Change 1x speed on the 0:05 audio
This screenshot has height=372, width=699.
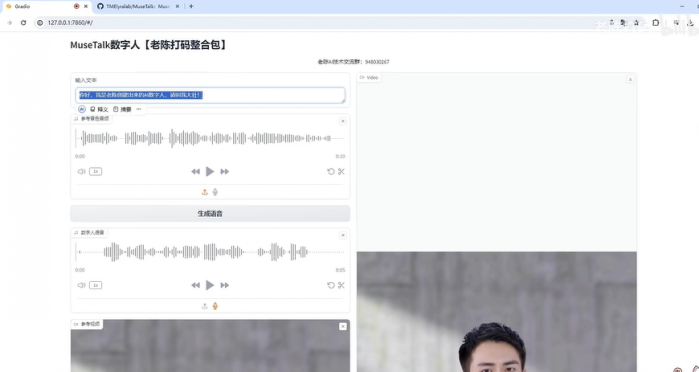(x=95, y=285)
